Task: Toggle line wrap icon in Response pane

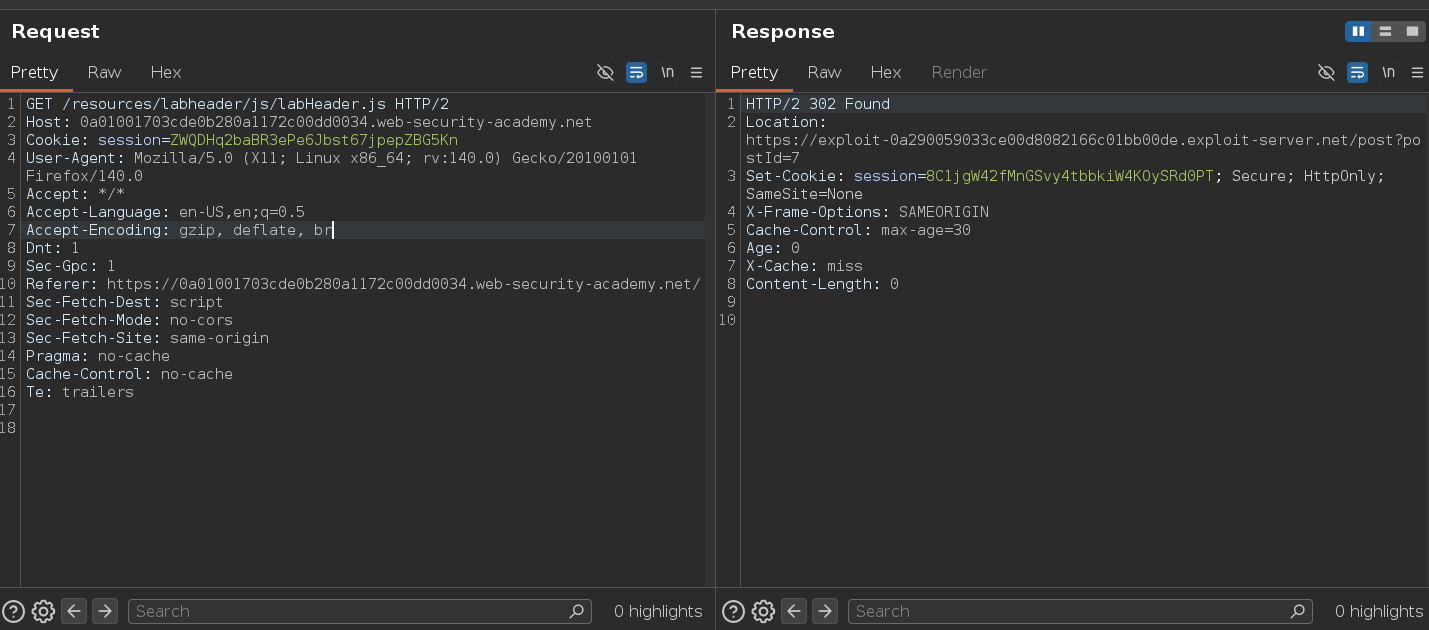Action: (x=1357, y=72)
